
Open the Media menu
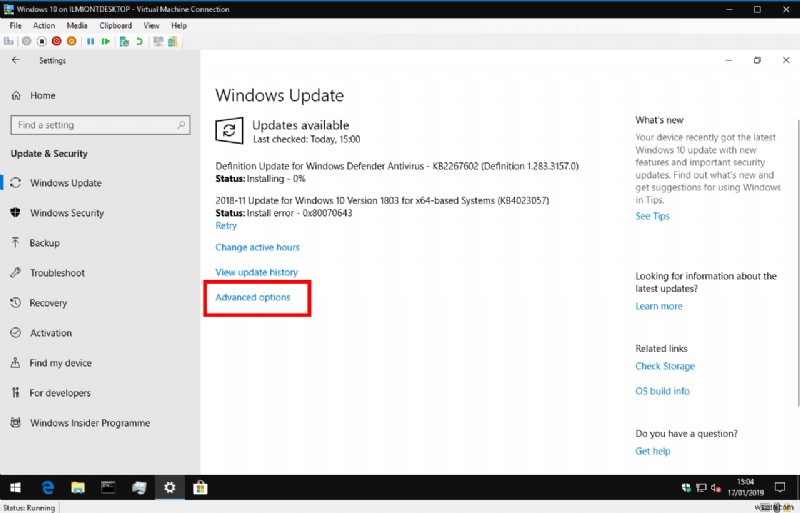tap(77, 26)
